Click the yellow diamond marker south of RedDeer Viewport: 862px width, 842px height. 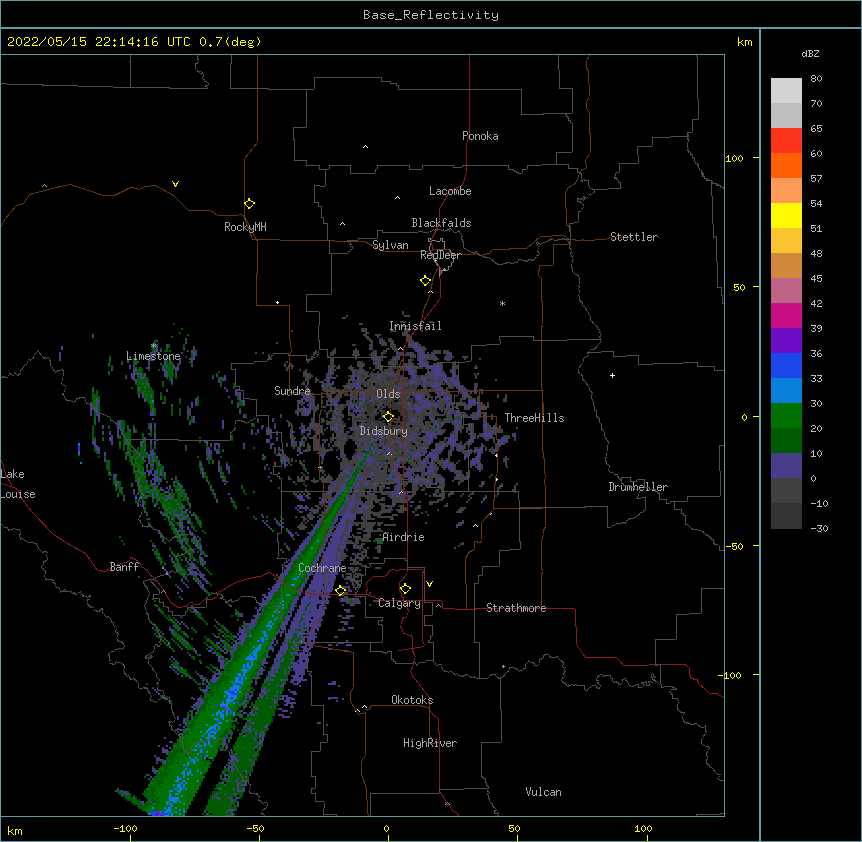425,281
